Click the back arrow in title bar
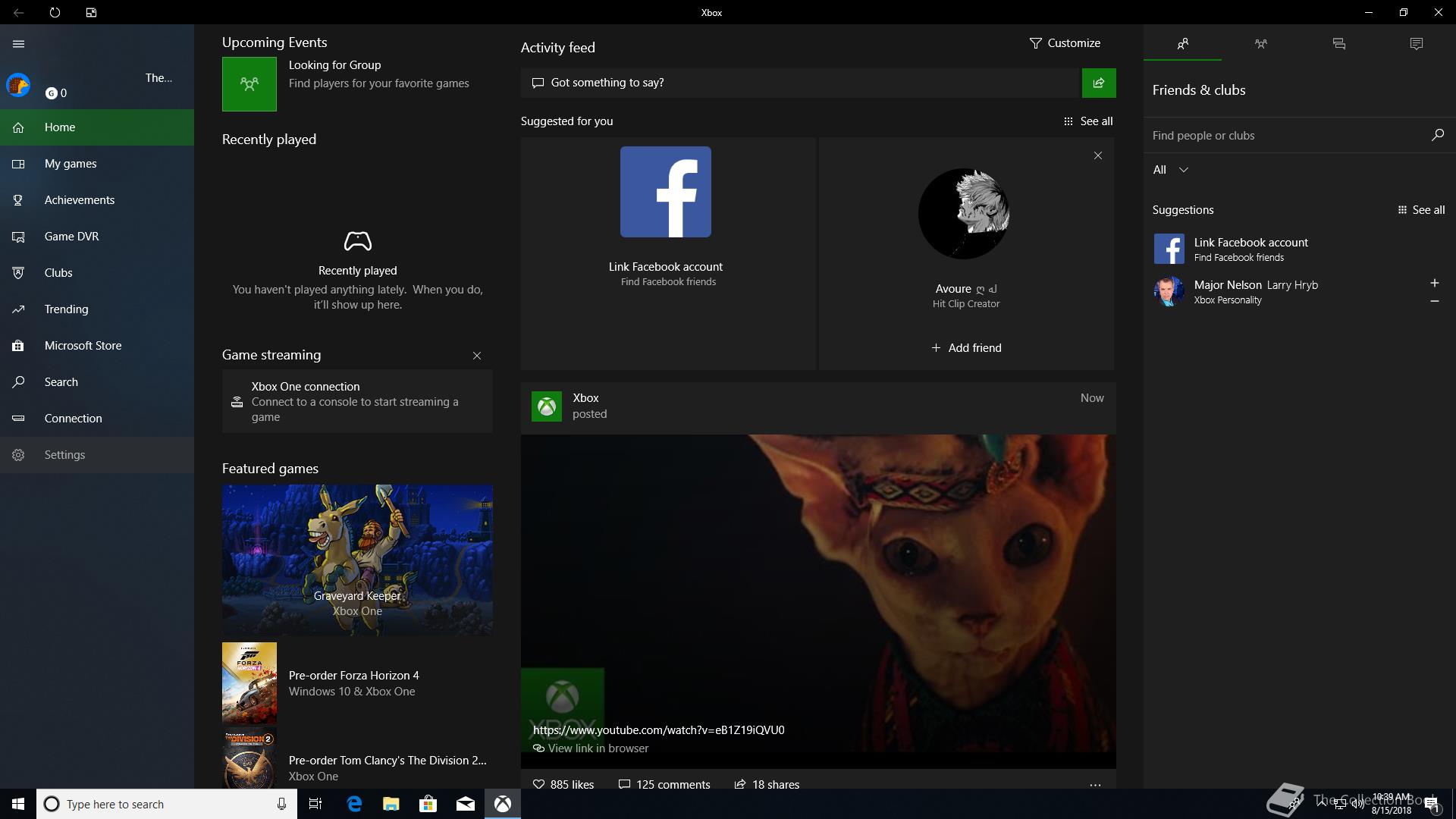This screenshot has height=819, width=1456. [x=18, y=12]
